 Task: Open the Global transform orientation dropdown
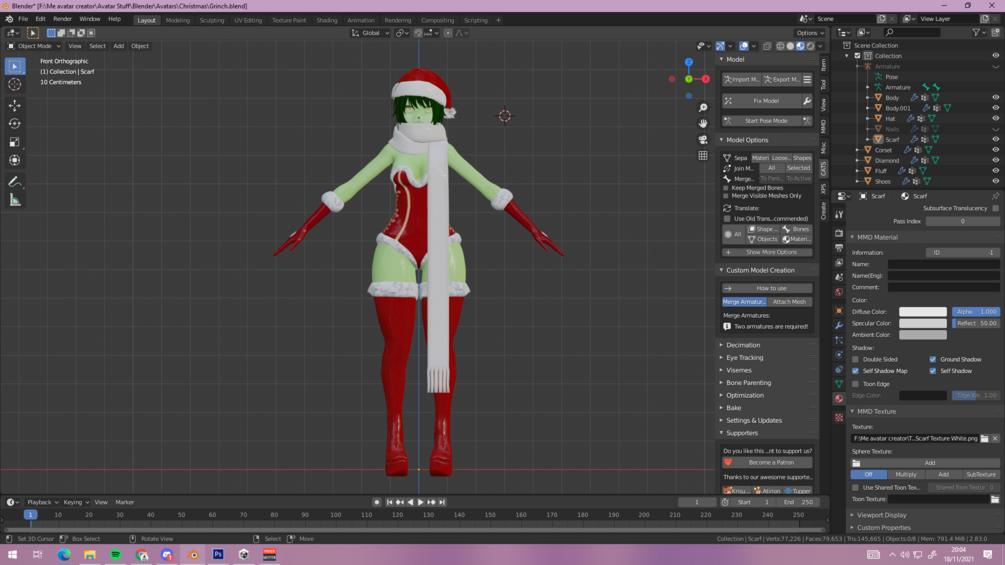[x=370, y=33]
